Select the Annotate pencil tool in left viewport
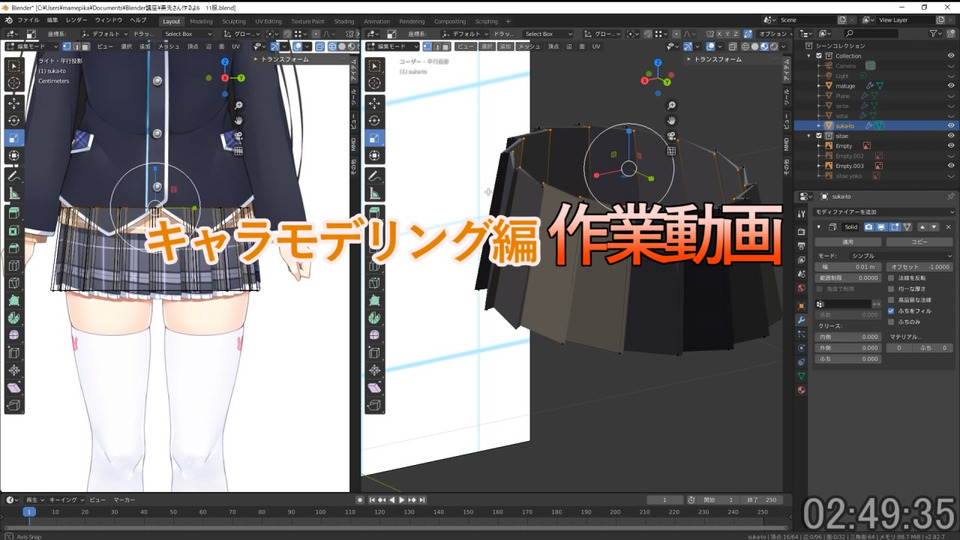Image resolution: width=960 pixels, height=540 pixels. [x=14, y=176]
